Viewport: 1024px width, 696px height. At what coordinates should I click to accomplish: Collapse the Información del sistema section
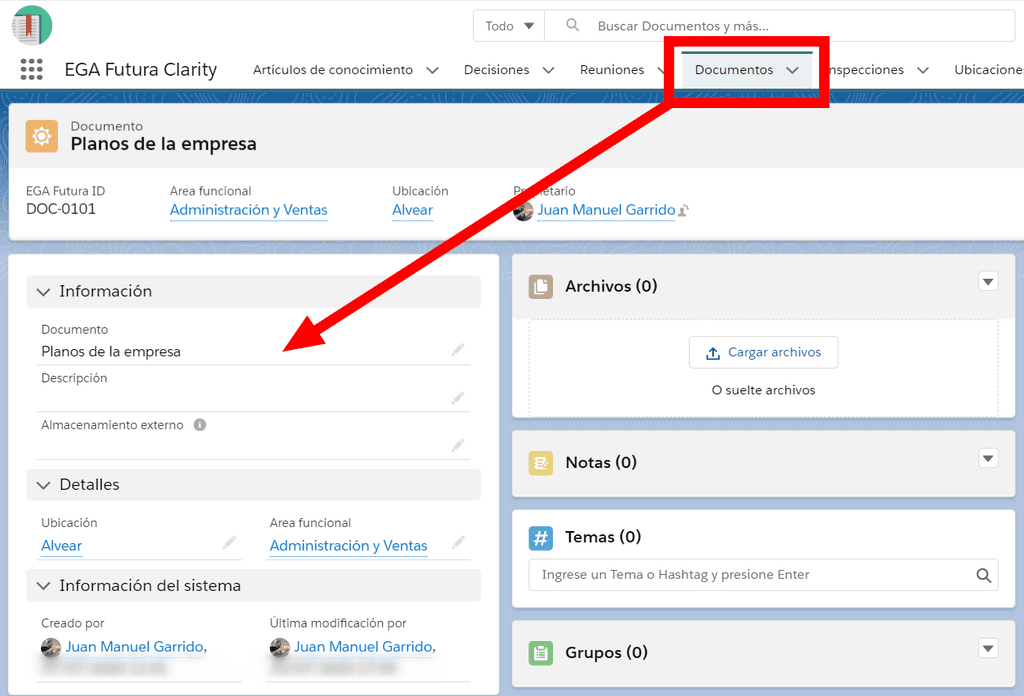click(x=44, y=586)
